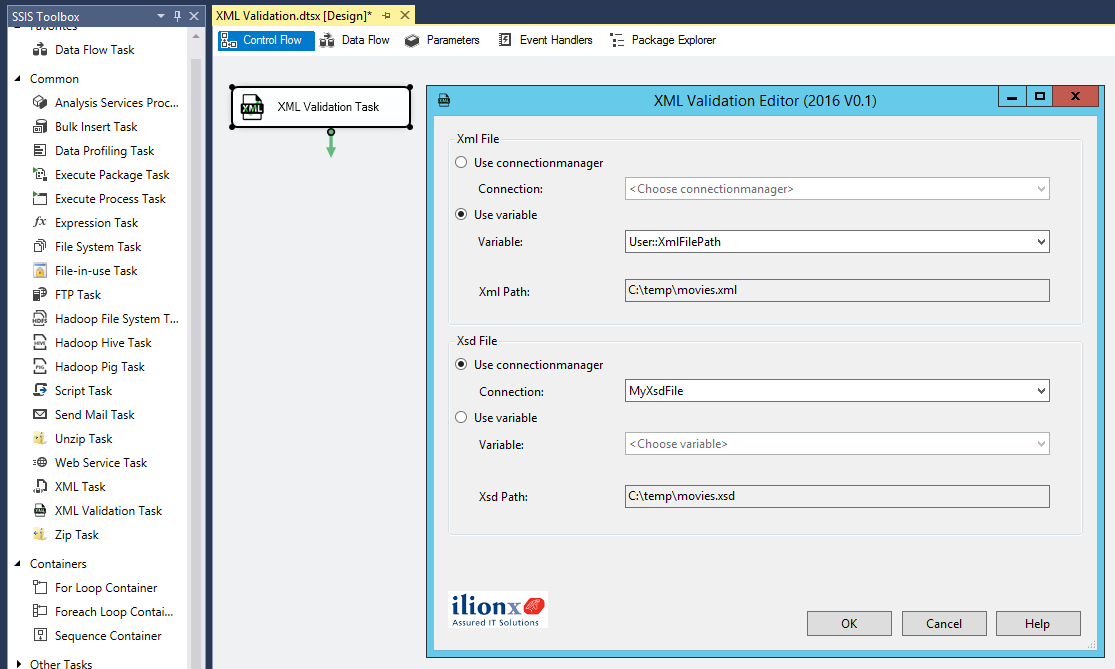Collapse the Common toolbox group
The image size is (1115, 669).
[x=18, y=78]
